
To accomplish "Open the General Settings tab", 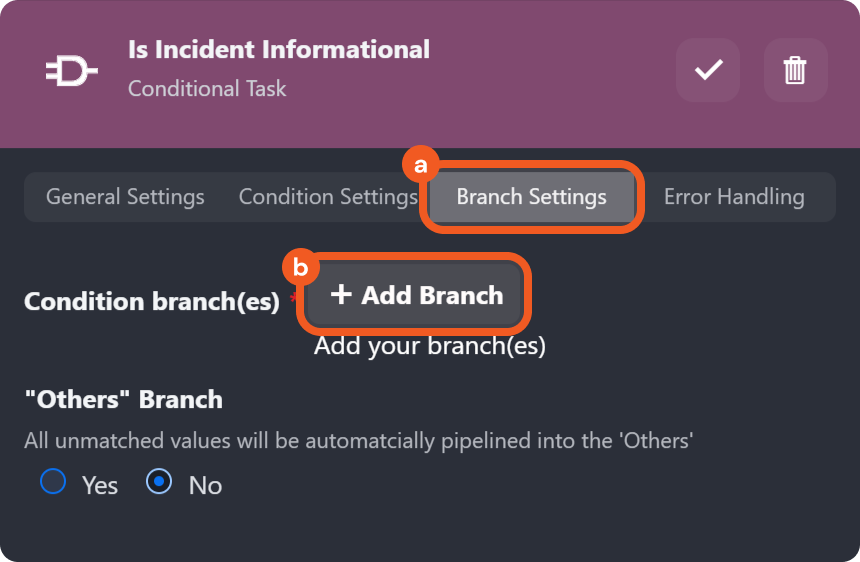I will 125,197.
